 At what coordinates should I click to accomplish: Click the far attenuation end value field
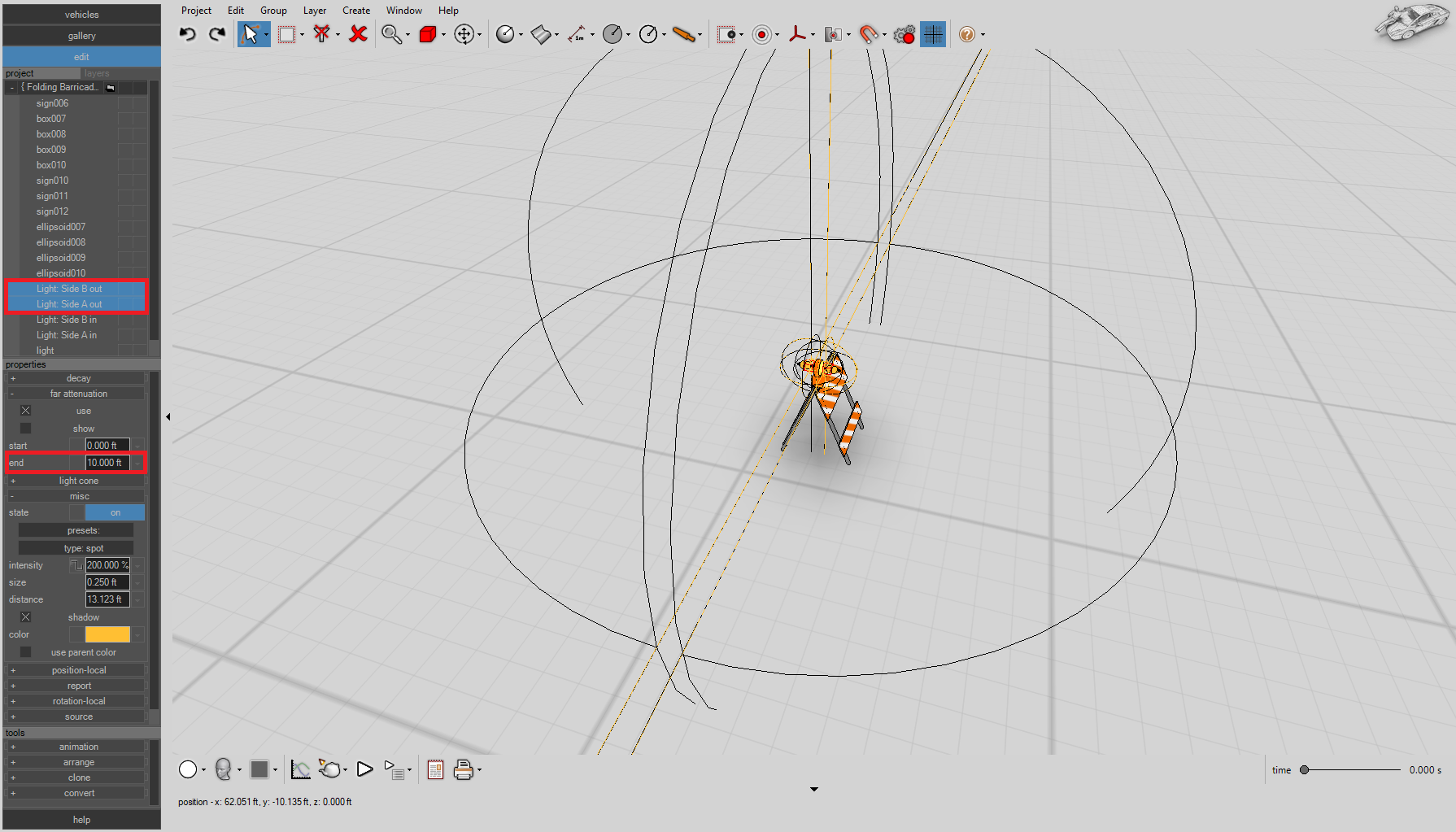[x=107, y=463]
